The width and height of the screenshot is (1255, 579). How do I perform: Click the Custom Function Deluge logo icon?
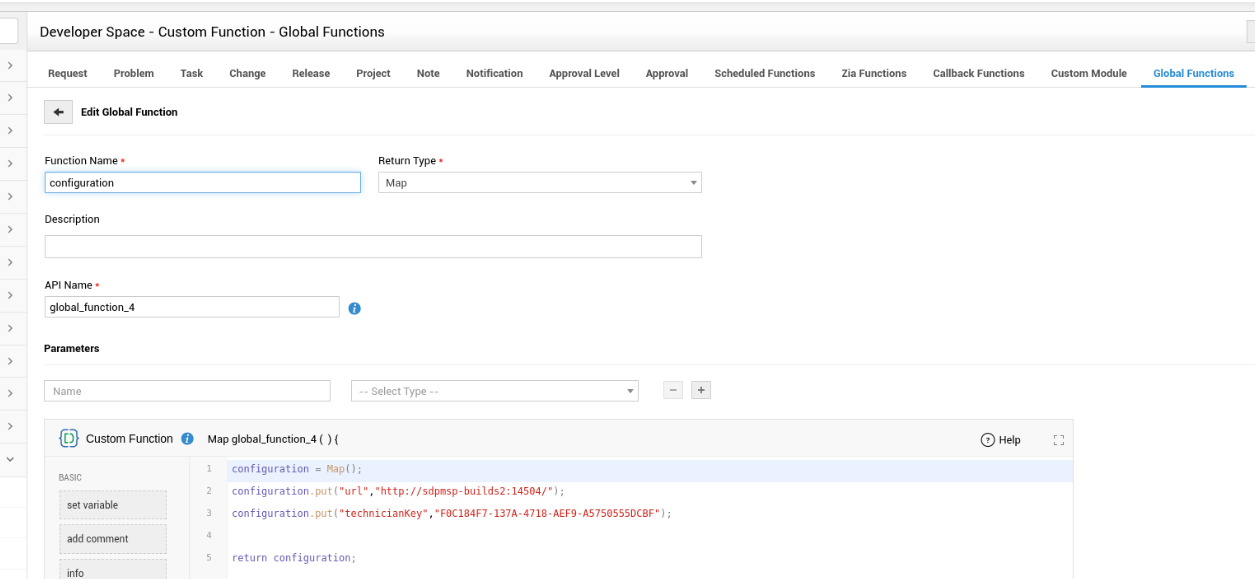click(69, 438)
